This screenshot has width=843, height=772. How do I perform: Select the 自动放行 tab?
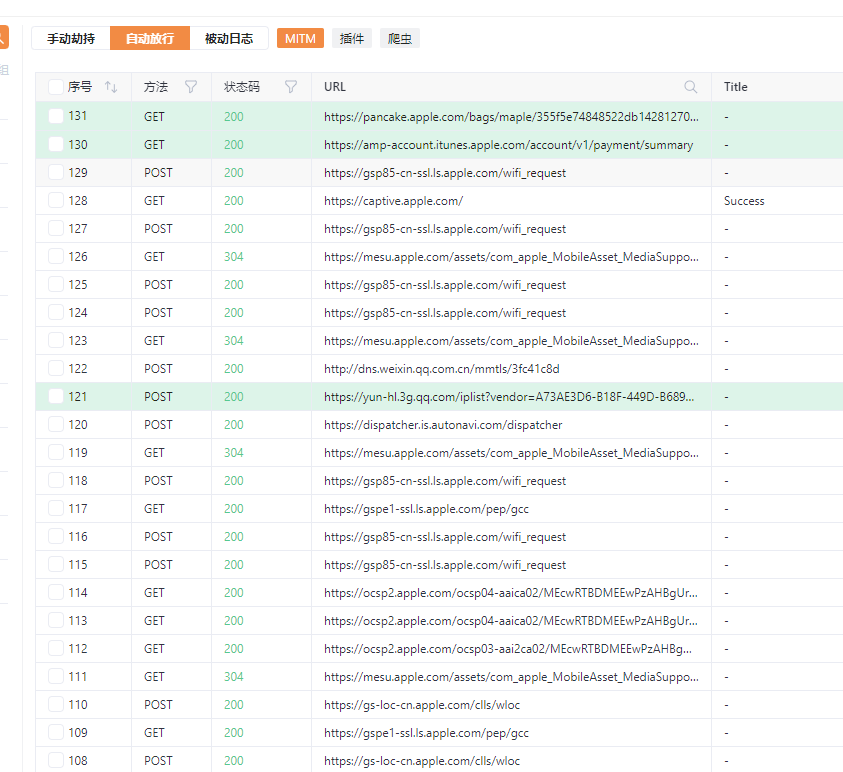click(x=149, y=38)
